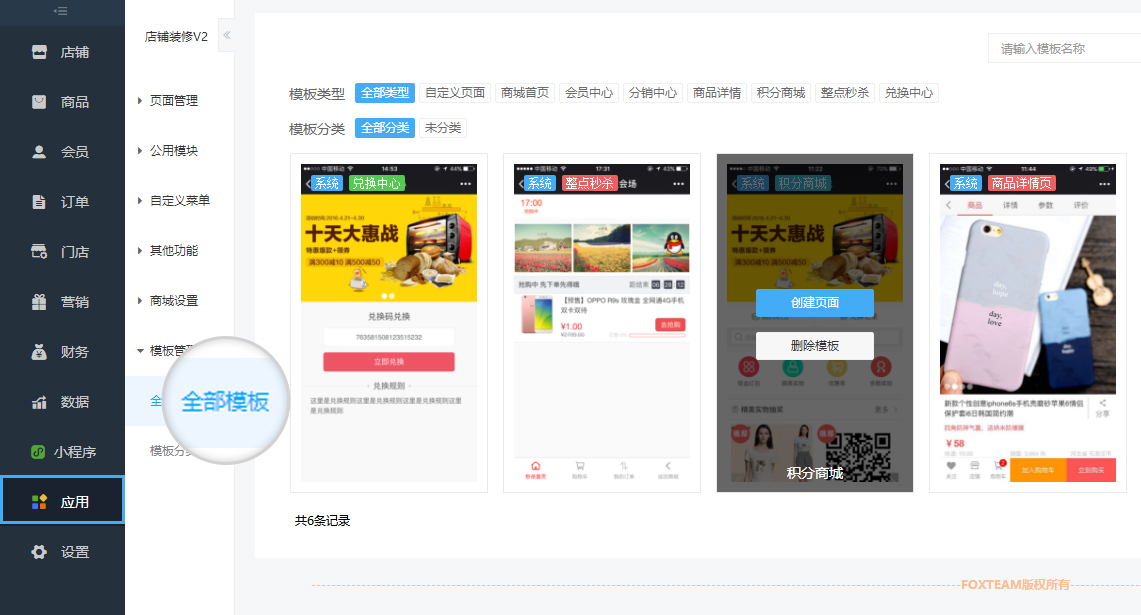Open the products (商品) sidebar icon

pos(39,102)
